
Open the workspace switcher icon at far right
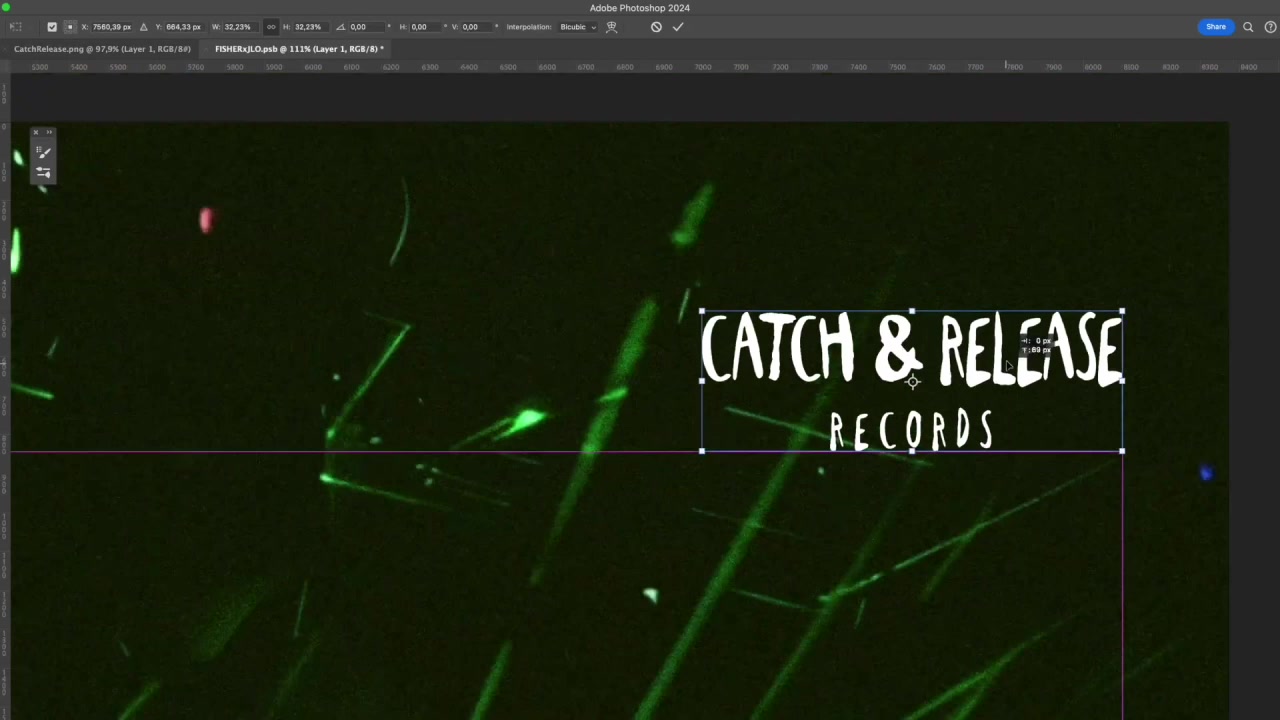(1269, 27)
